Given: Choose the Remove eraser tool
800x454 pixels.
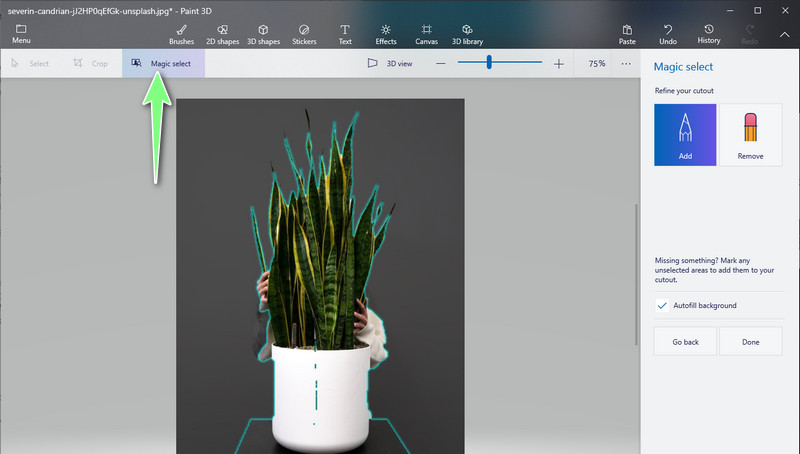Looking at the screenshot, I should click(x=750, y=134).
